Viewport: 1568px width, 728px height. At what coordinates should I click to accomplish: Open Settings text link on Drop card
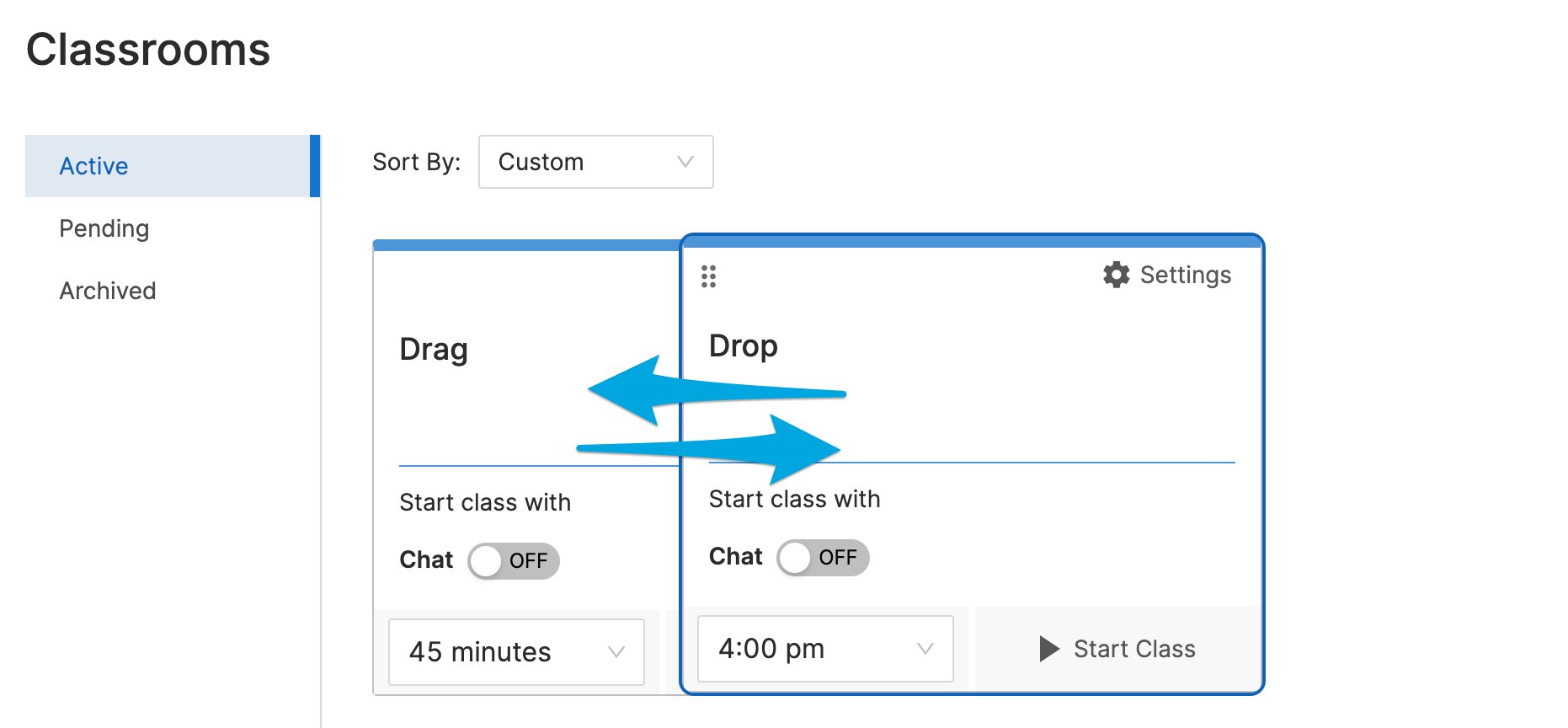tap(1186, 275)
